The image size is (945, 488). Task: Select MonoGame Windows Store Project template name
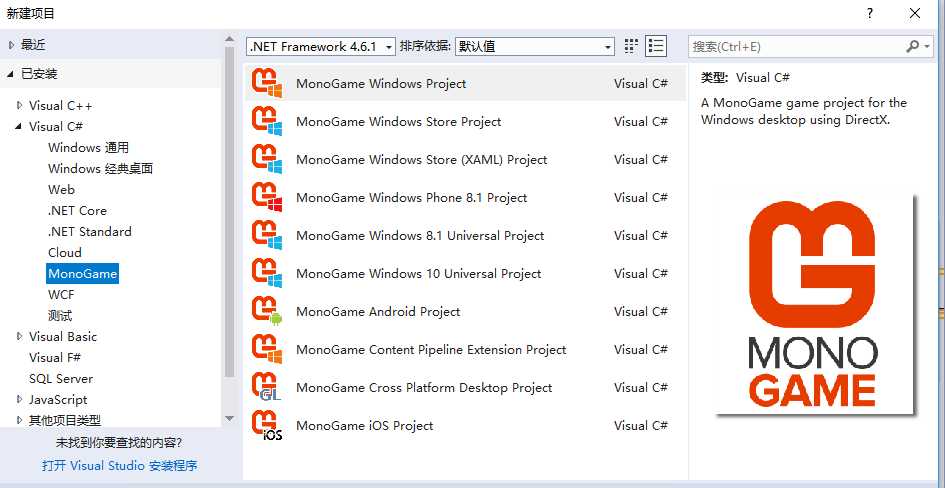pos(398,122)
